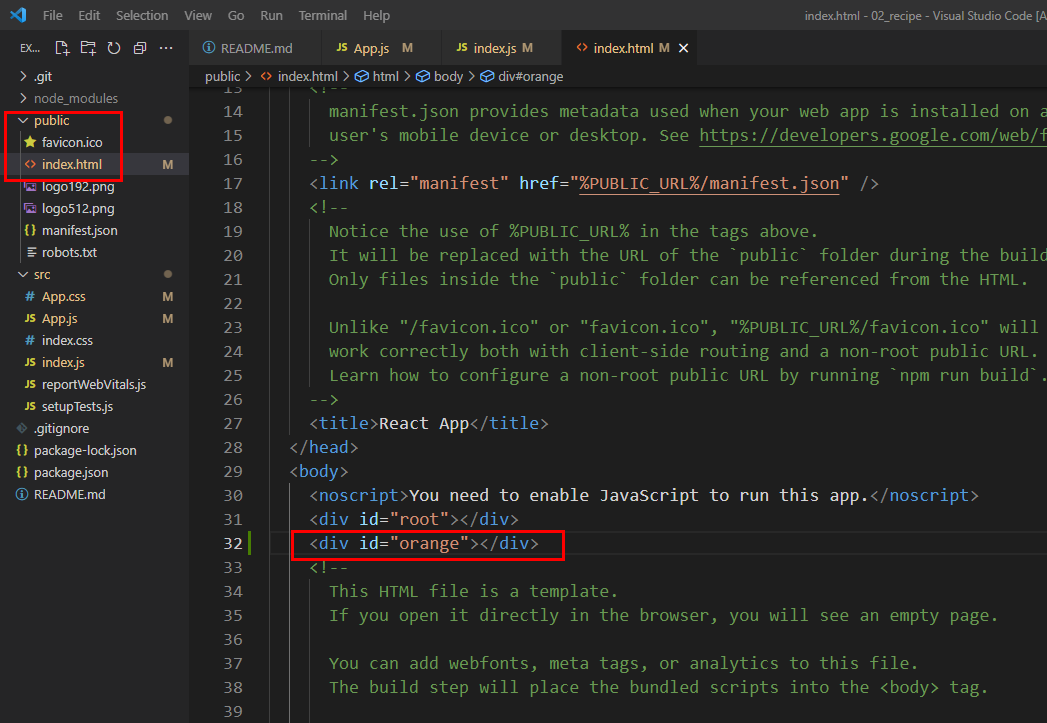Open index.css in the src folder
The height and width of the screenshot is (723, 1047).
[94, 340]
